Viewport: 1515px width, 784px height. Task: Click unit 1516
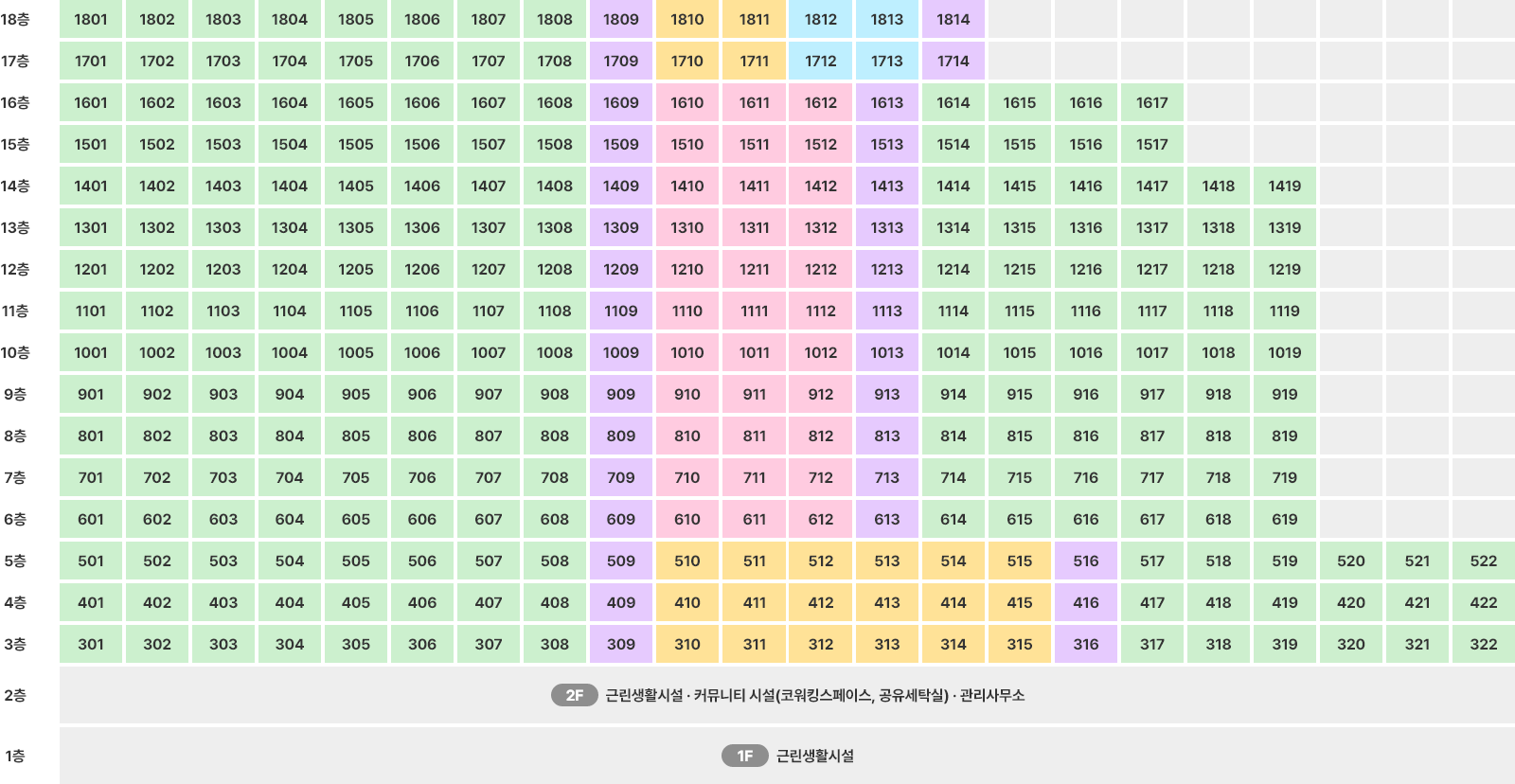tap(1085, 144)
